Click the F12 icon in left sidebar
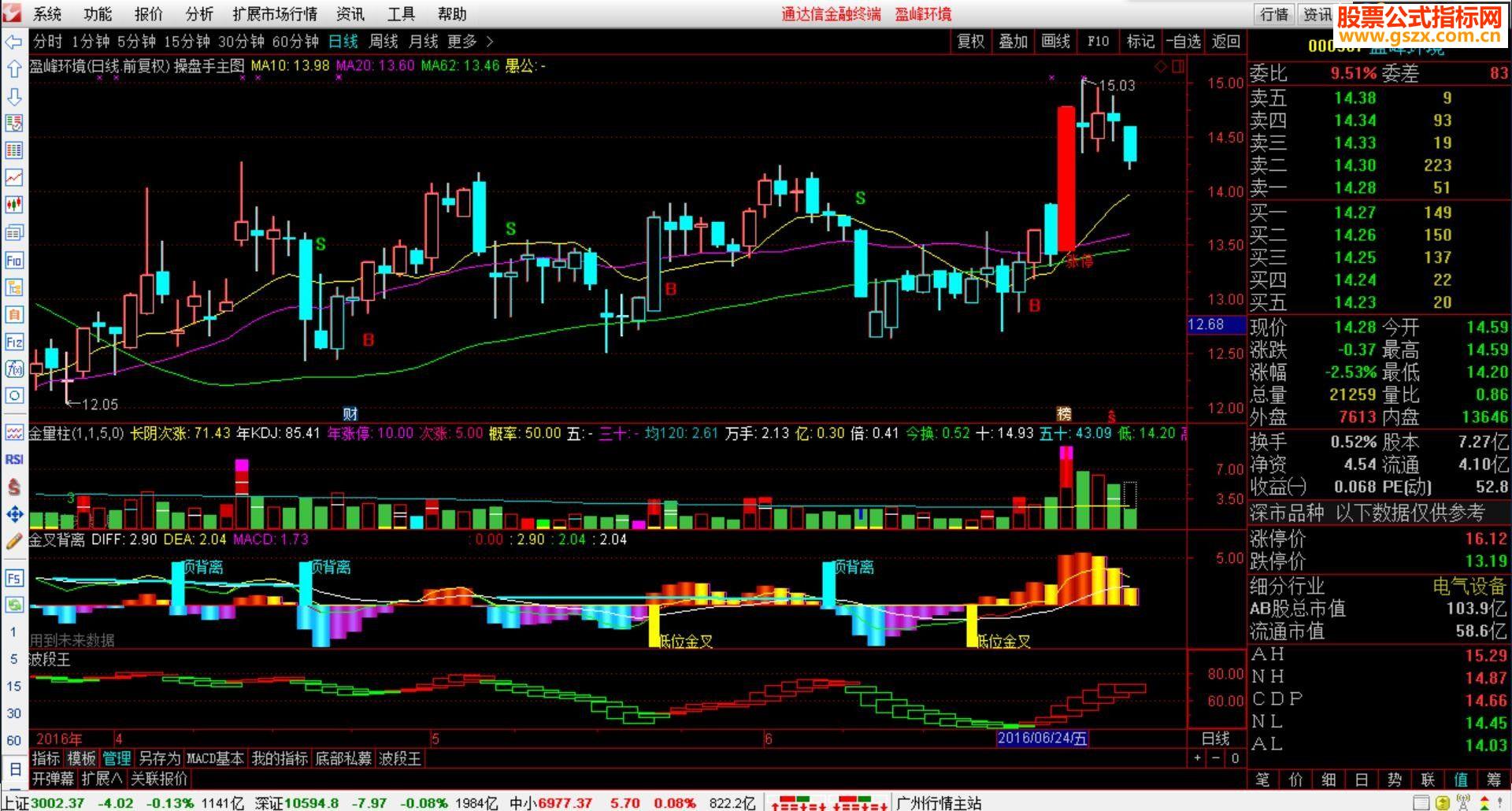The height and width of the screenshot is (811, 1512). [x=14, y=342]
